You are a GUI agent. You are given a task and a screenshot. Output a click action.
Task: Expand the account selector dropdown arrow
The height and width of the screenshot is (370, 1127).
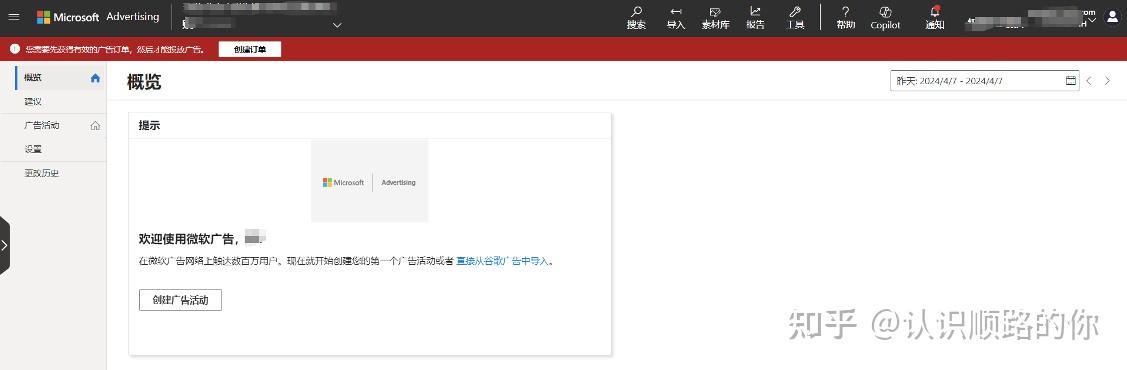[x=338, y=25]
